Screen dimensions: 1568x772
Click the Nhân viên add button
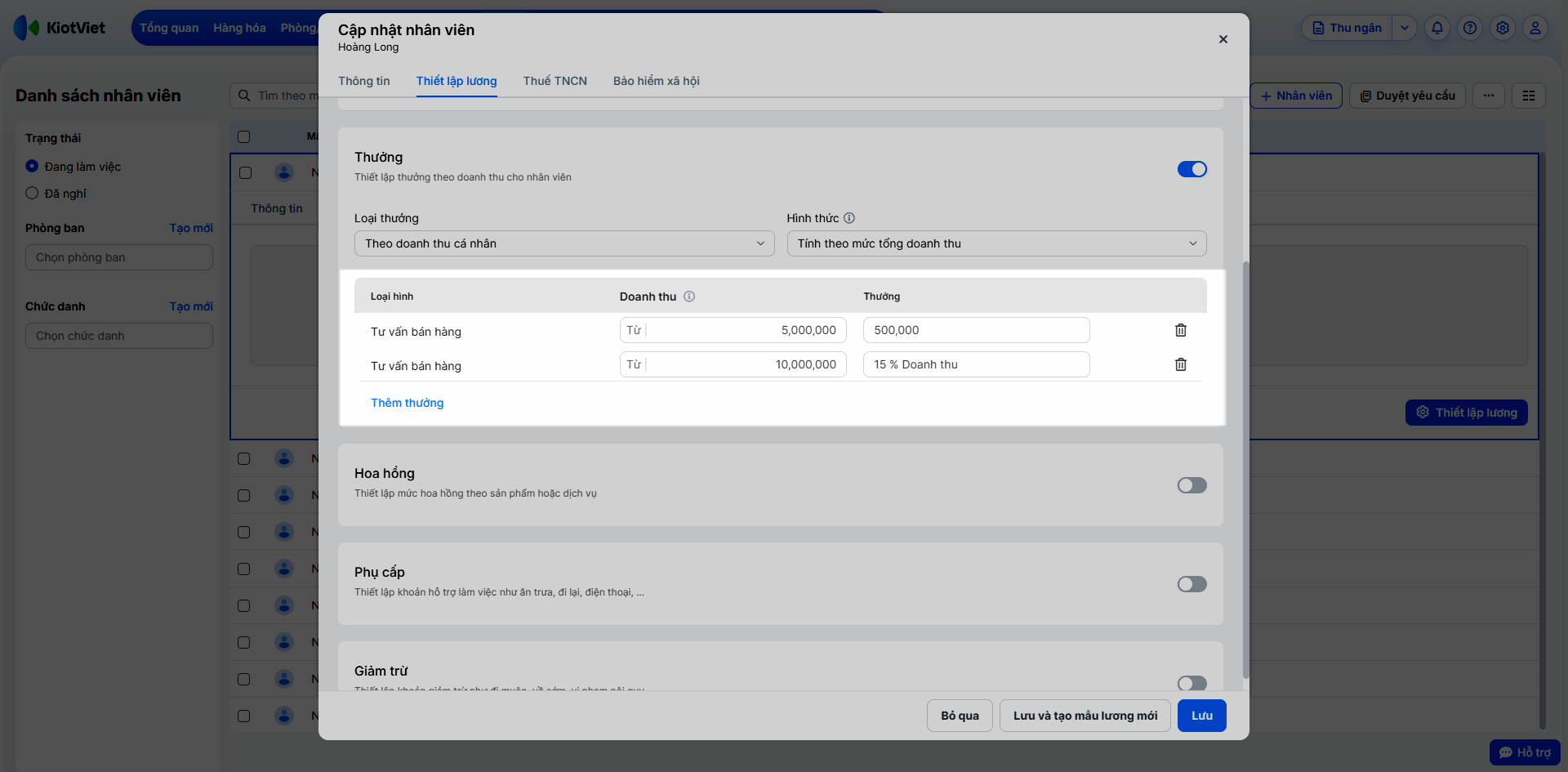(x=1296, y=96)
